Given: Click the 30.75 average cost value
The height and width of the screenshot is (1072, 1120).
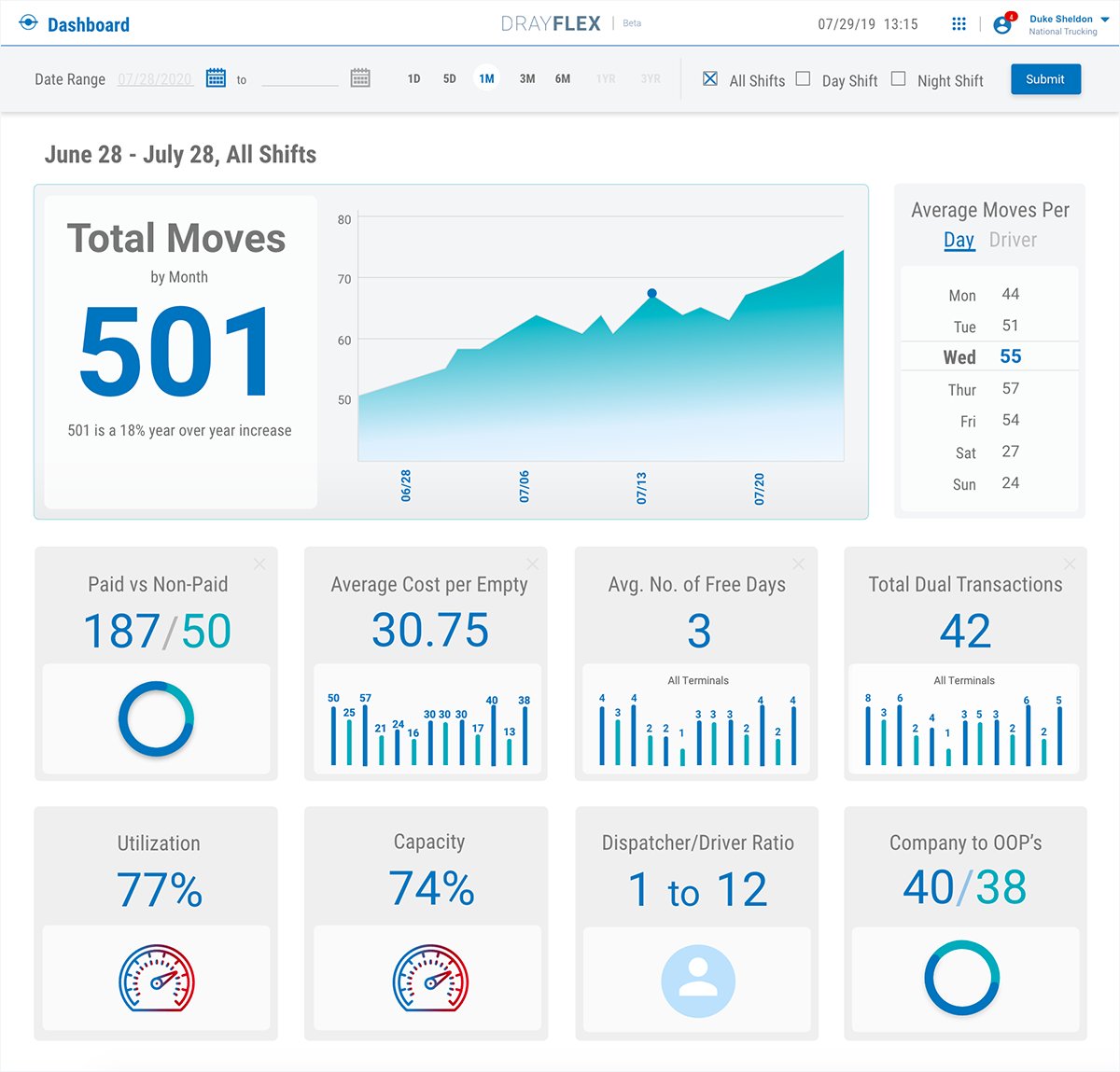Looking at the screenshot, I should (430, 630).
